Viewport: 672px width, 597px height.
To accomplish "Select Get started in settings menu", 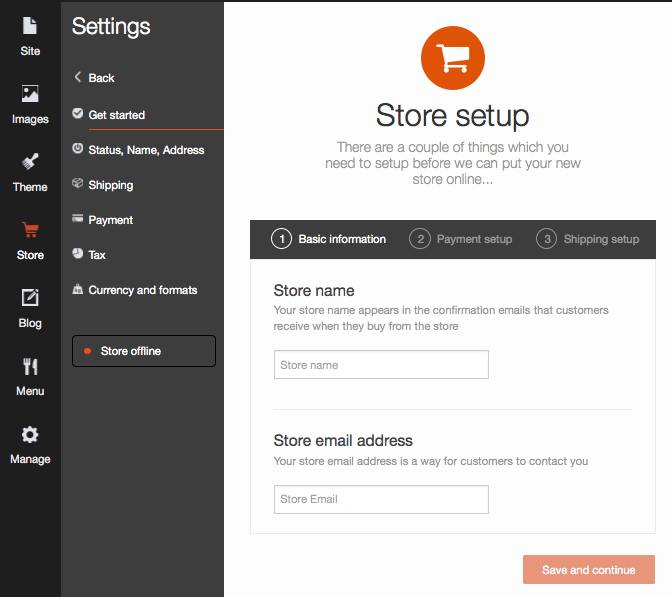I will point(117,115).
